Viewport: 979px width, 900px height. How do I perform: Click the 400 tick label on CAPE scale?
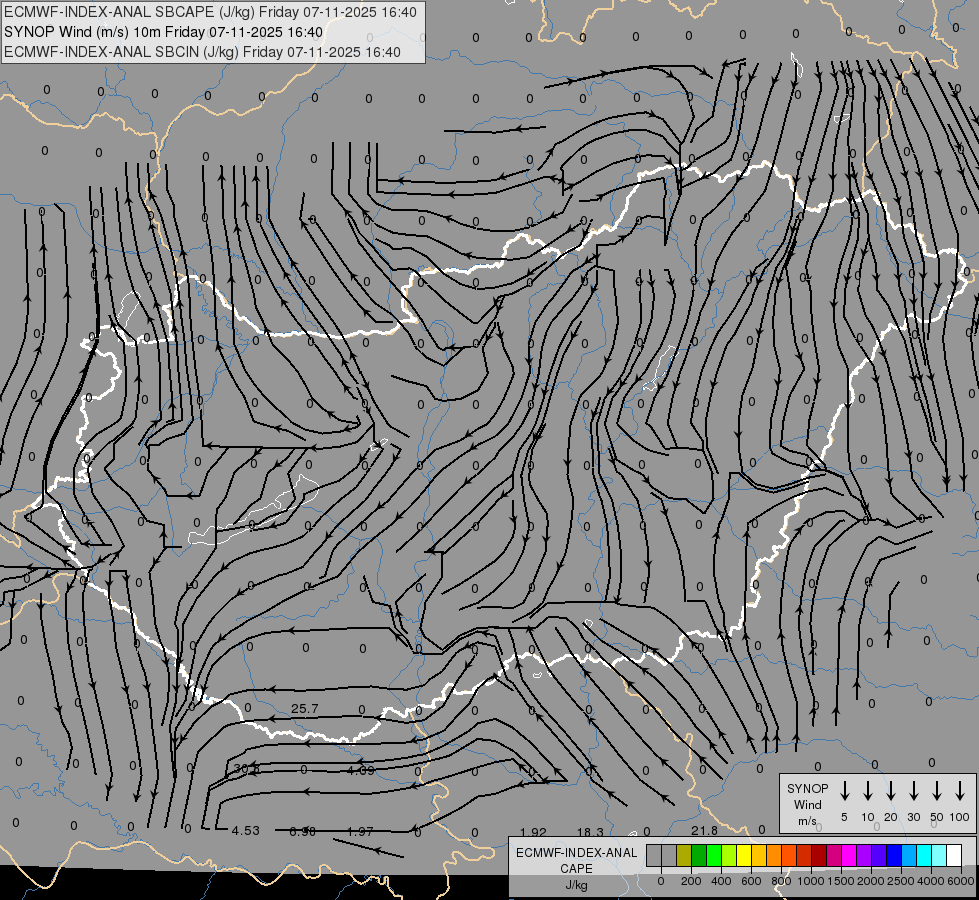(x=721, y=881)
